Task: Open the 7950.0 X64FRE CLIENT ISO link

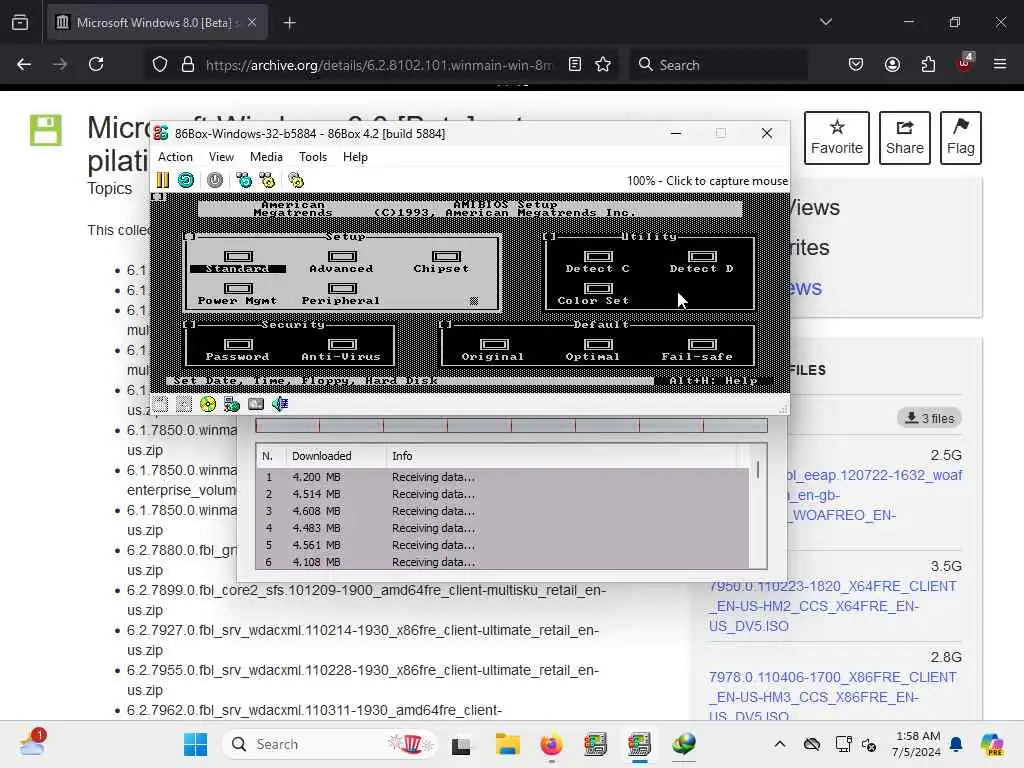Action: [x=832, y=605]
